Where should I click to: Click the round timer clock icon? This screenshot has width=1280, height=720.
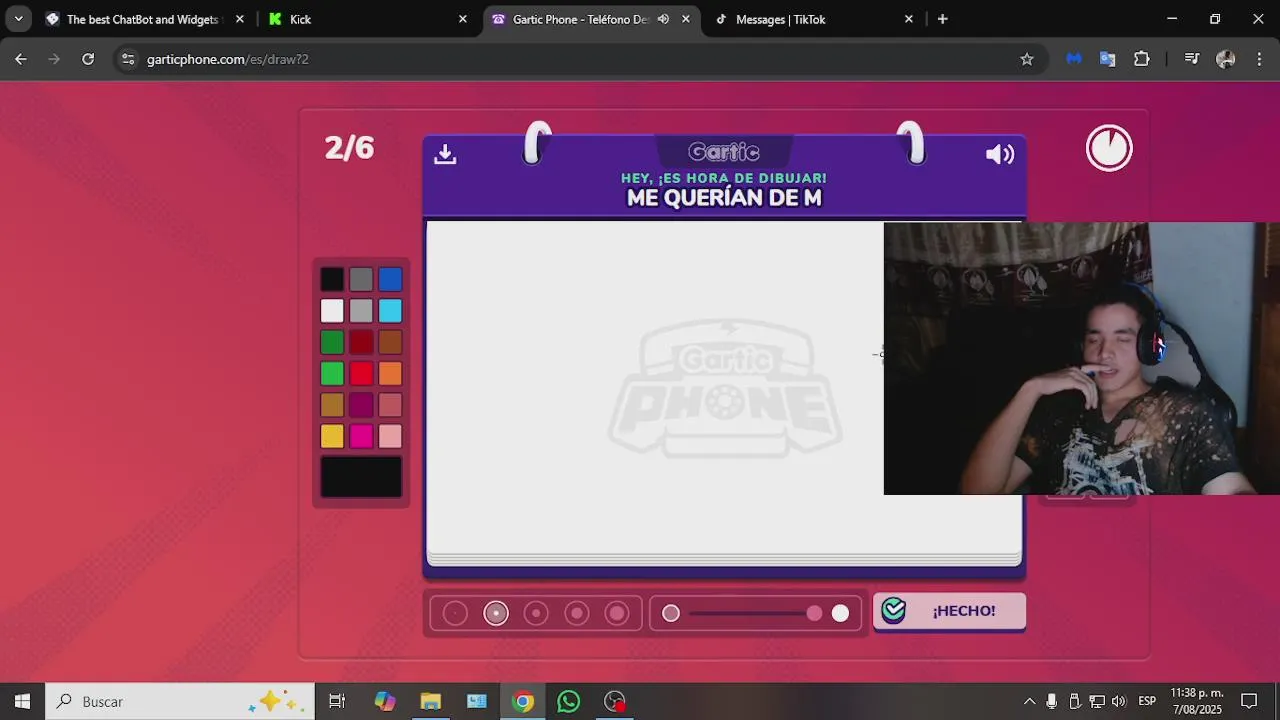pos(1109,148)
